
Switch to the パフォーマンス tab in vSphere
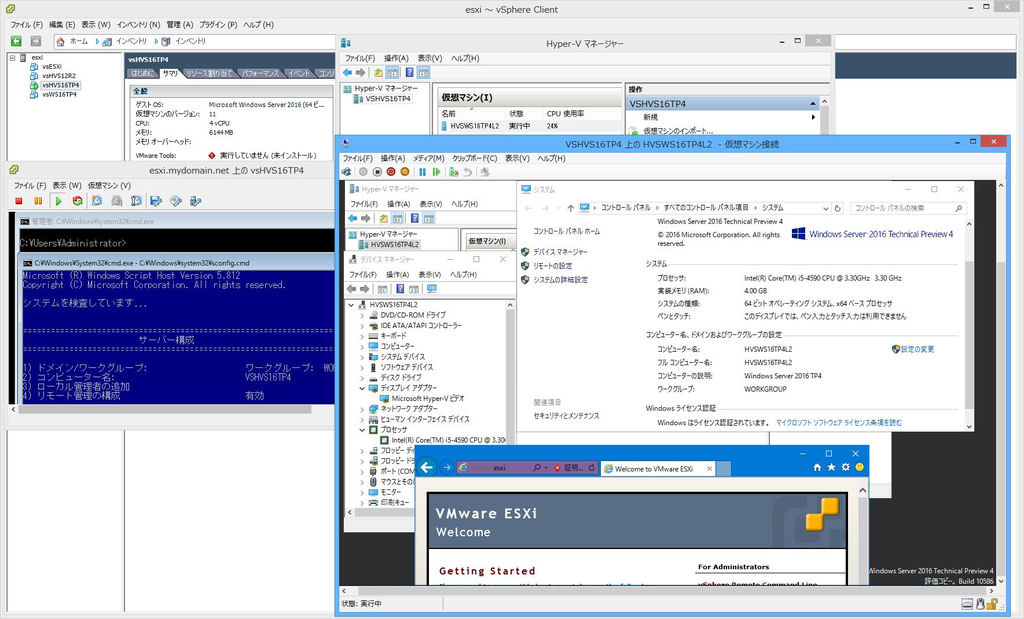260,73
